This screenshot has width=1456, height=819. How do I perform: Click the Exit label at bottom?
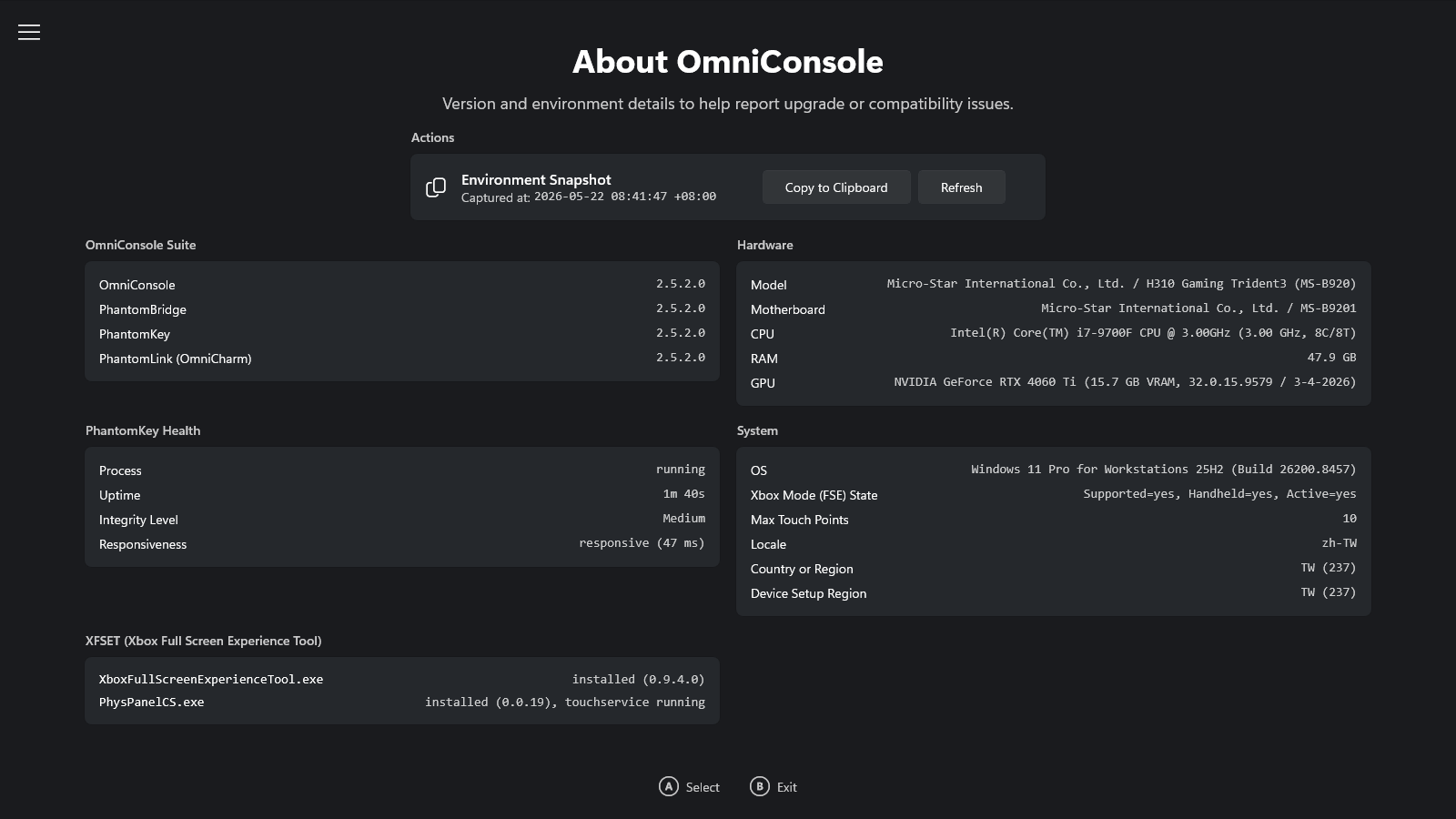[787, 787]
